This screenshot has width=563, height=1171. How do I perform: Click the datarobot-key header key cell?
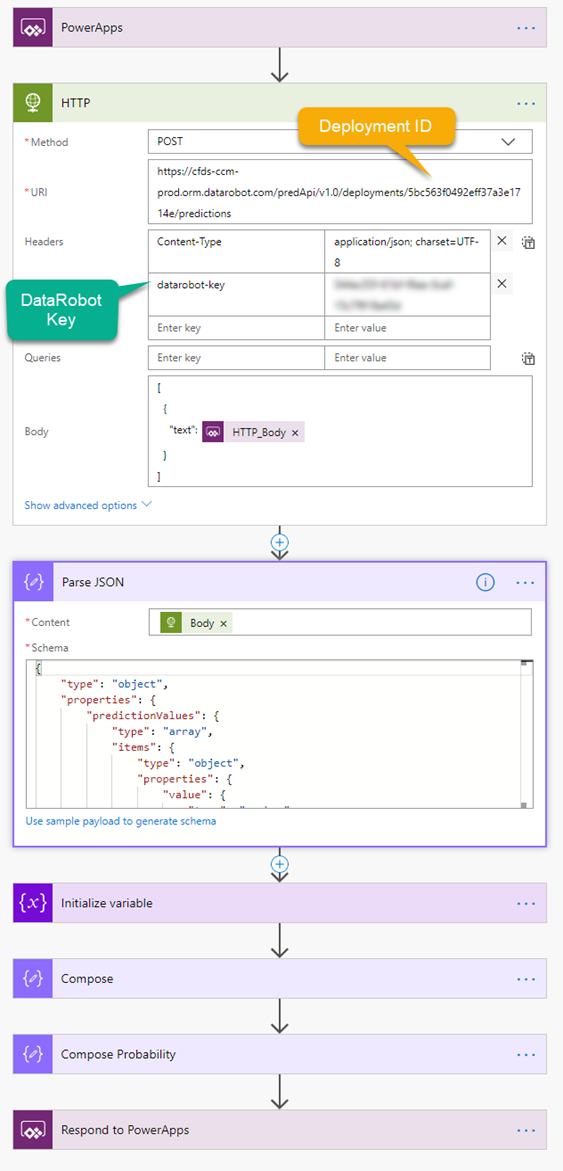click(236, 294)
